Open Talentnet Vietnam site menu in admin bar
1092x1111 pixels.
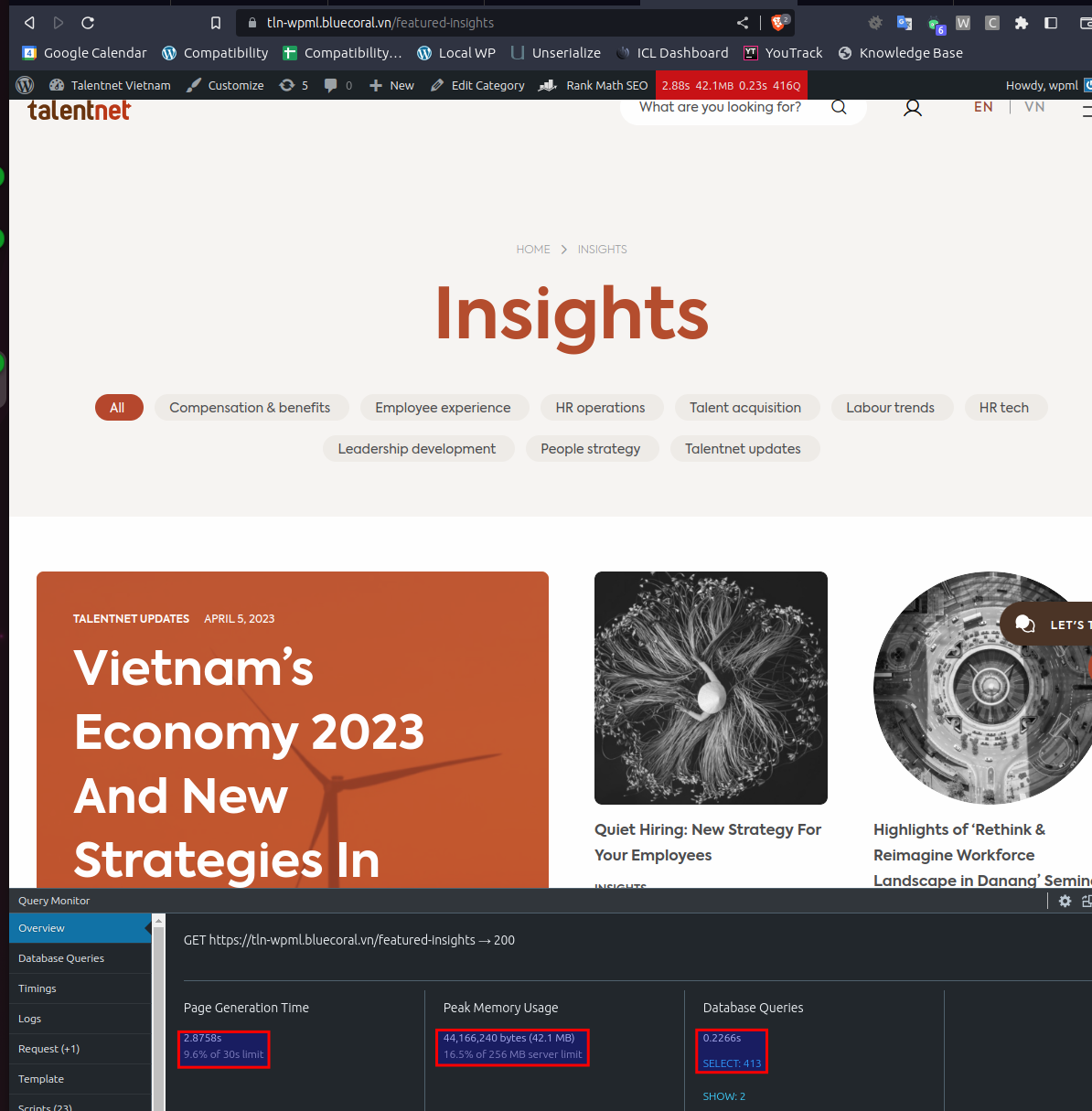tap(110, 85)
